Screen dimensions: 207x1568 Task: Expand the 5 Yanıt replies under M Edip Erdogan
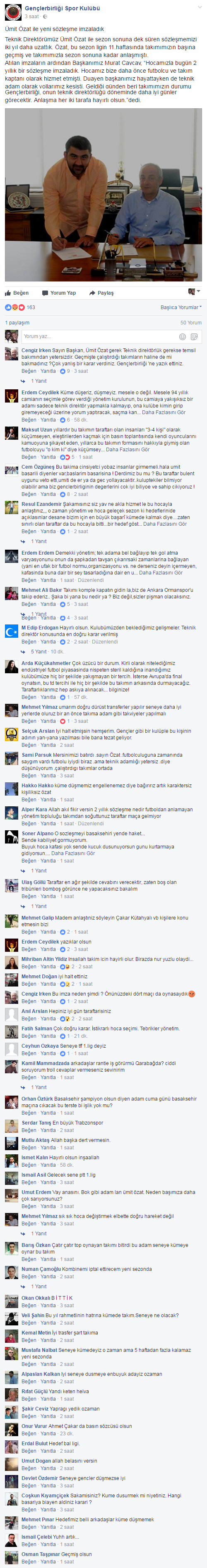(39, 651)
